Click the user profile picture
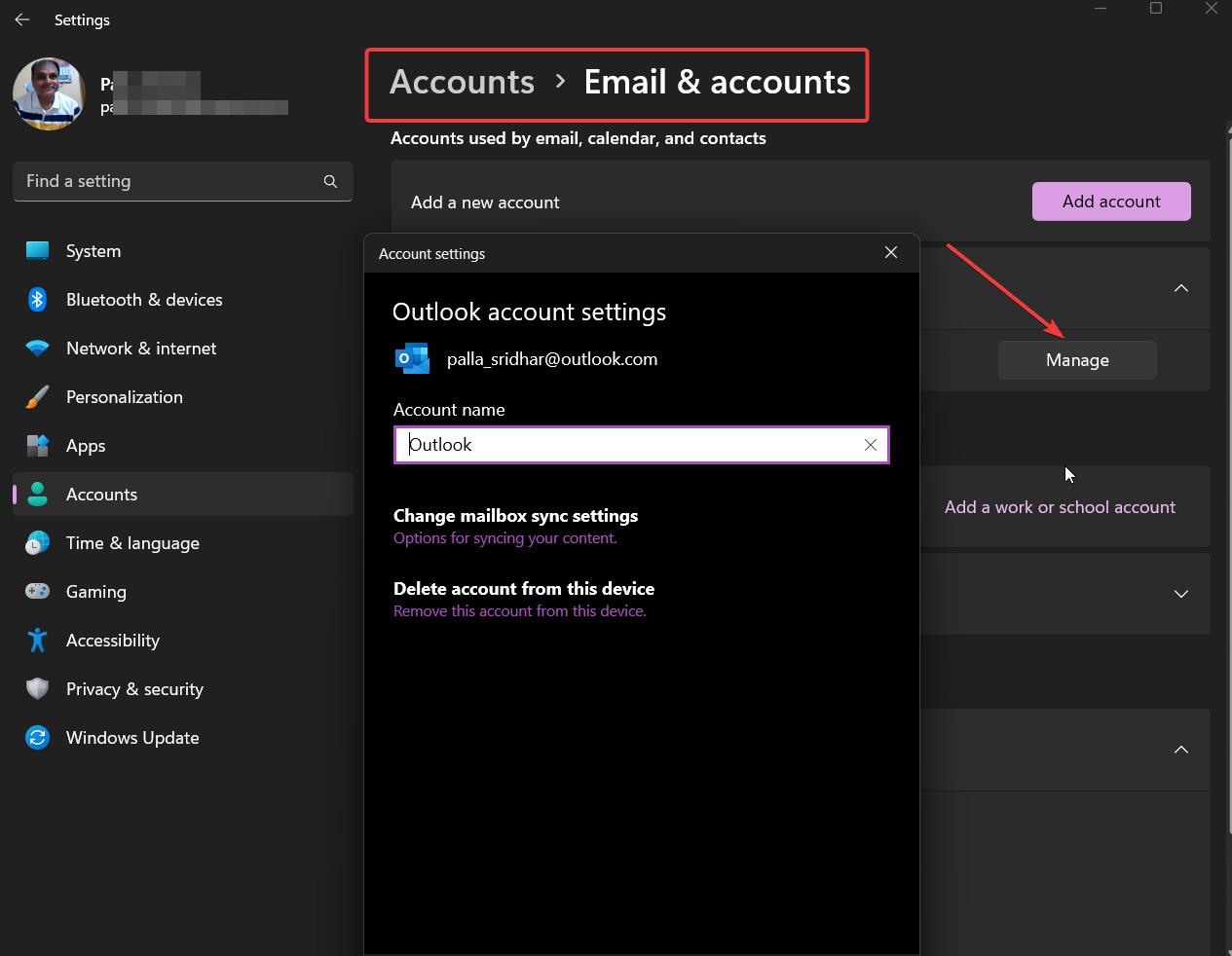Viewport: 1232px width, 956px height. pos(49,93)
